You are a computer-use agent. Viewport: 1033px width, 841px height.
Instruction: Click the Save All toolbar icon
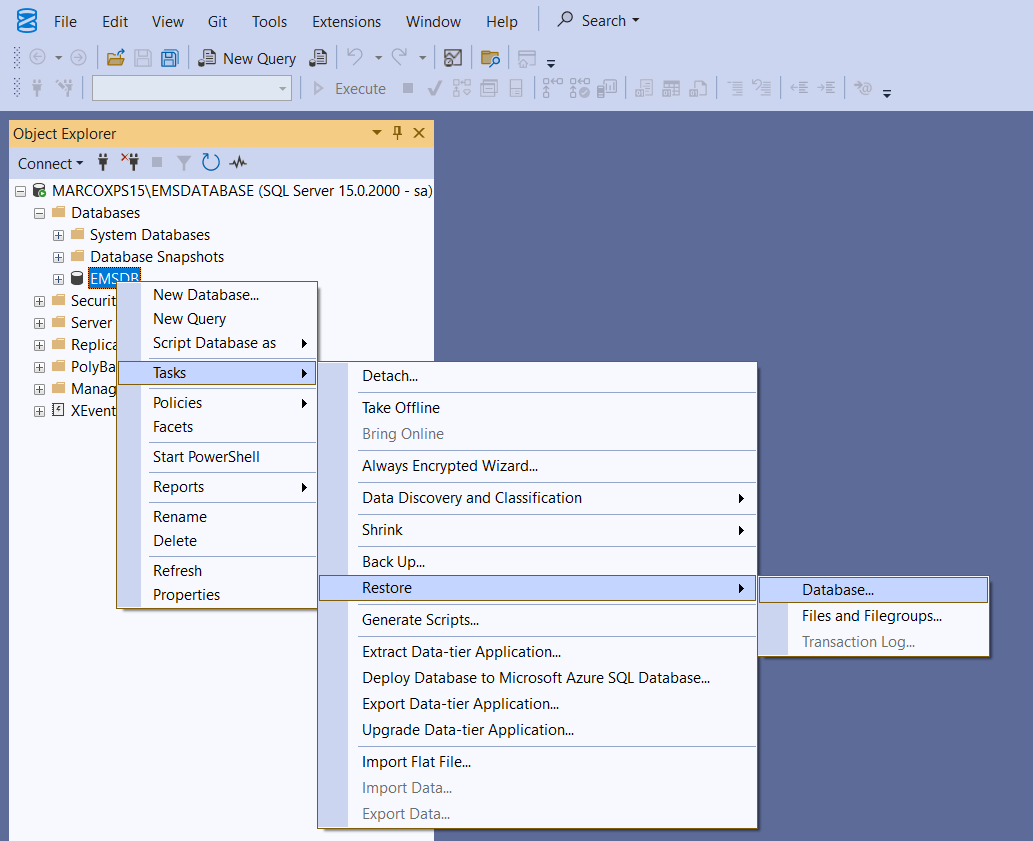click(x=170, y=58)
